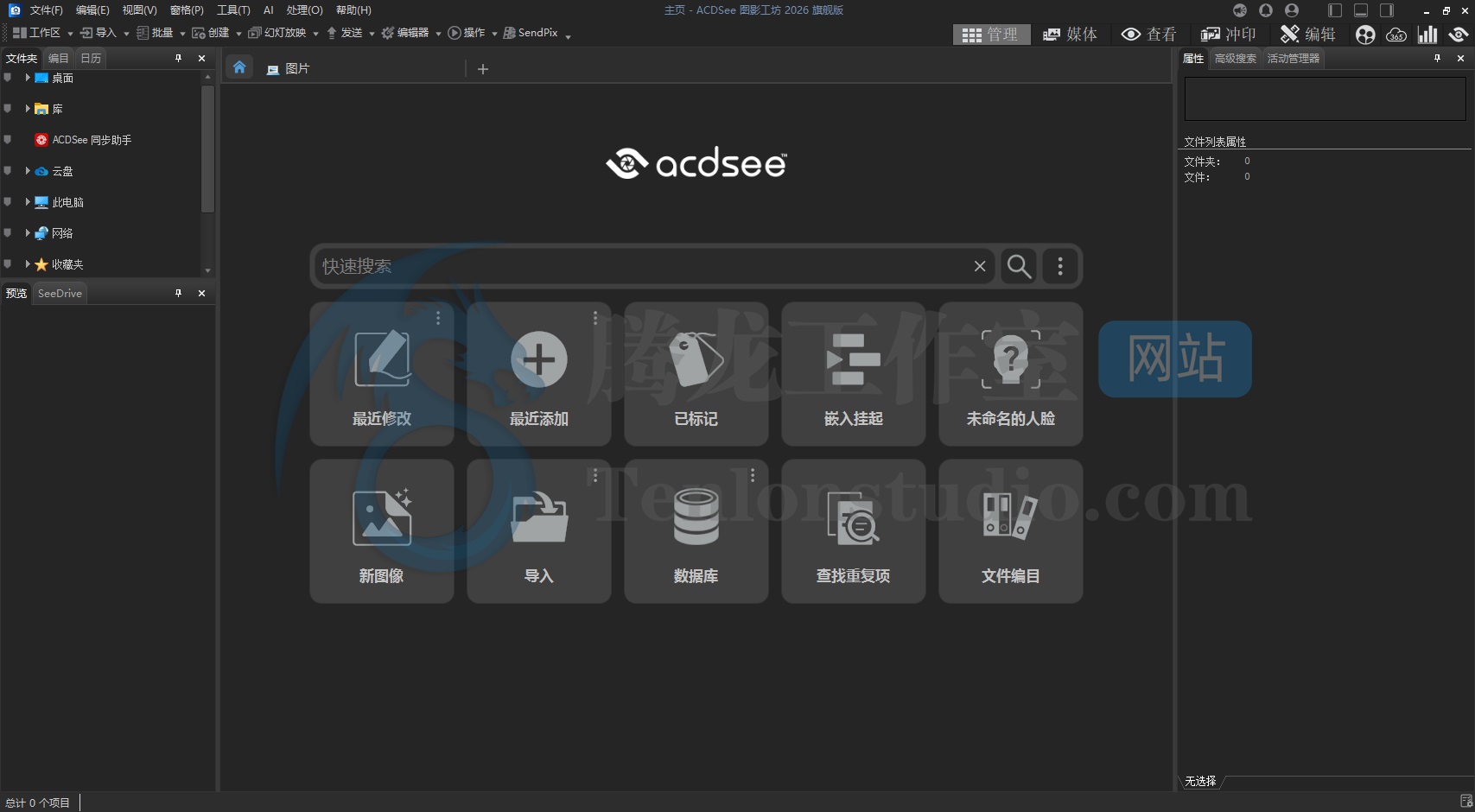Click the search magnifier button
1475x812 pixels.
click(1019, 266)
